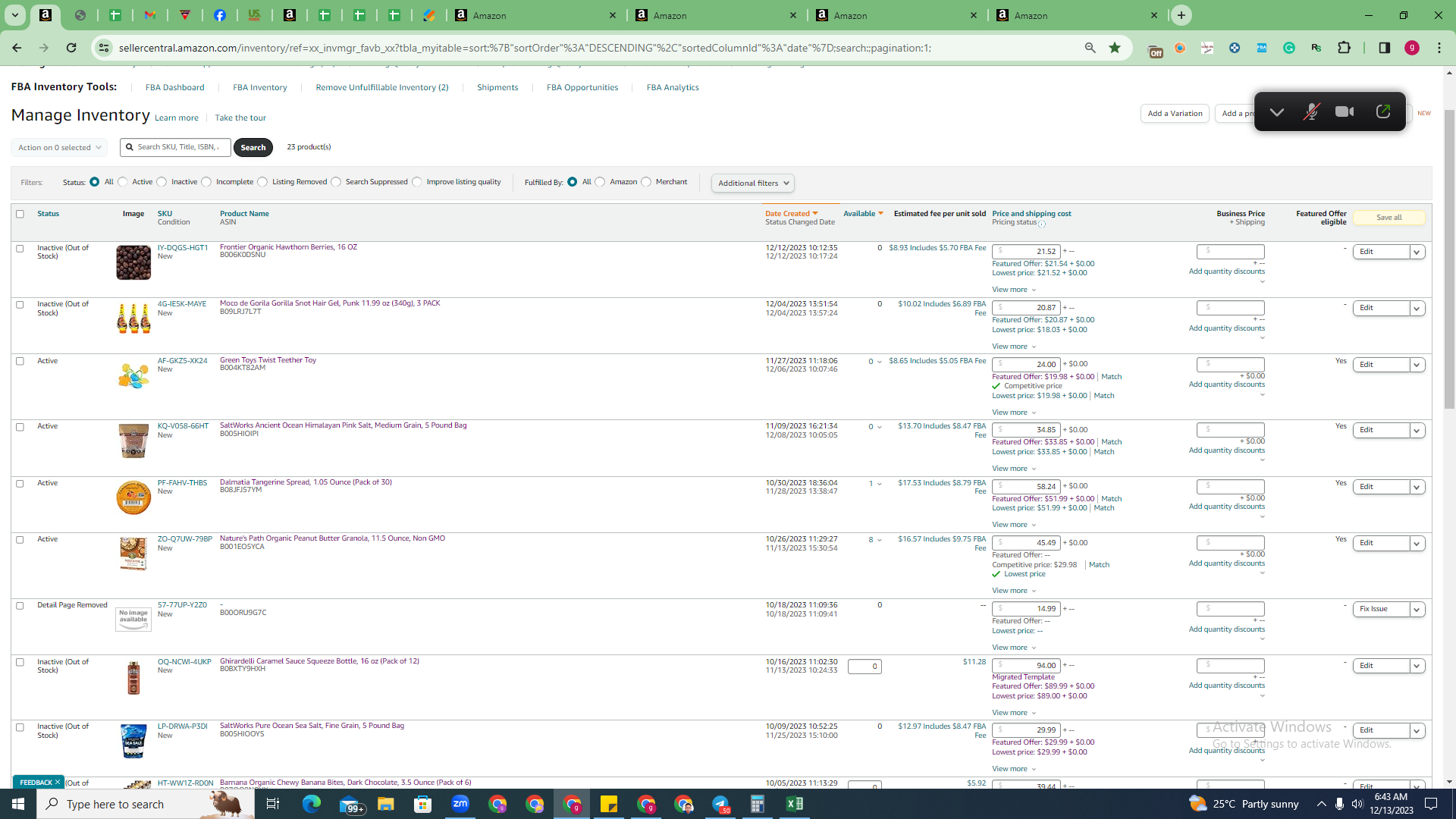Open the Chrome side panel icon
The image size is (1456, 819).
[x=1385, y=48]
